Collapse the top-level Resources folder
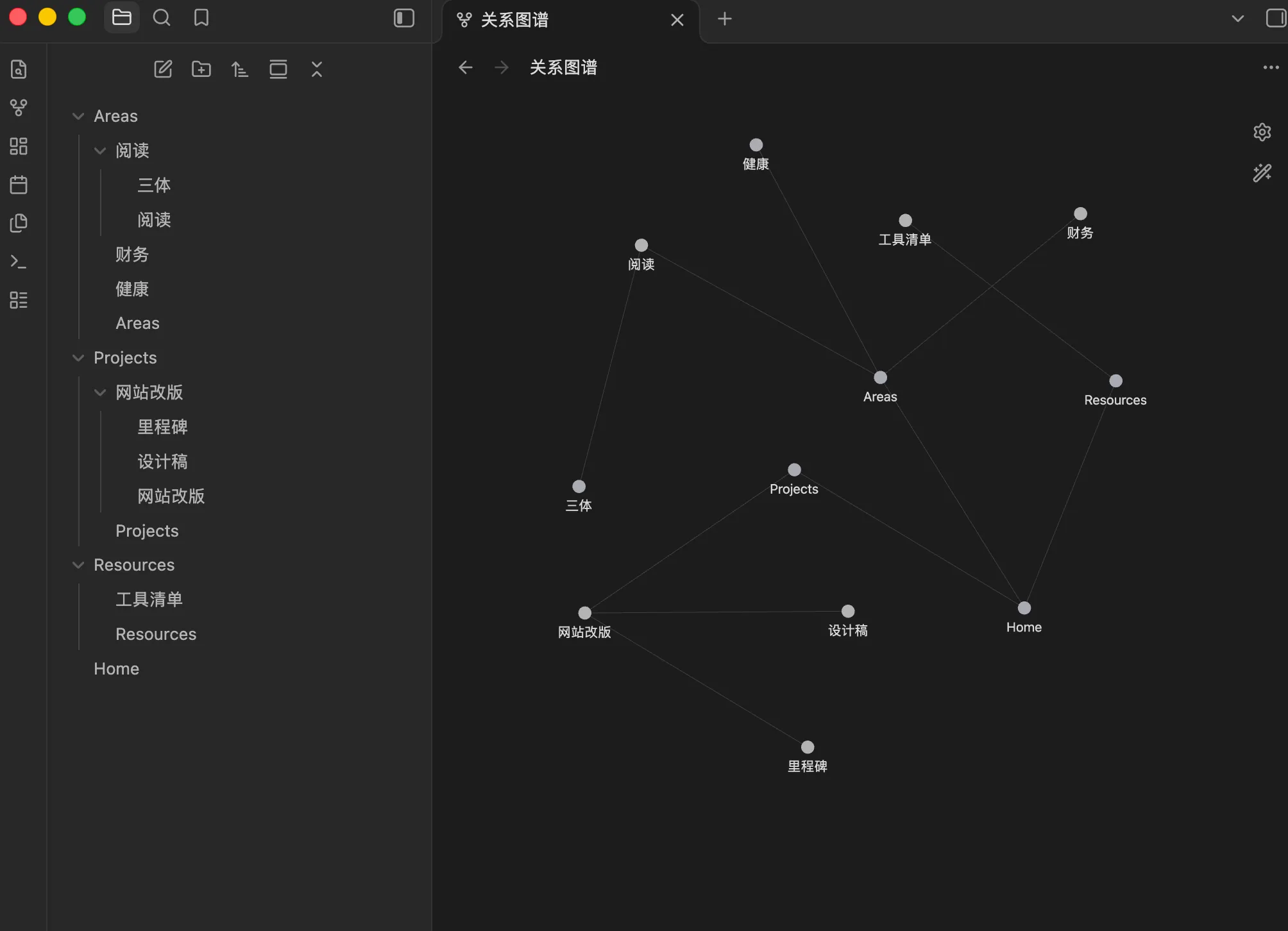The width and height of the screenshot is (1288, 931). click(78, 565)
